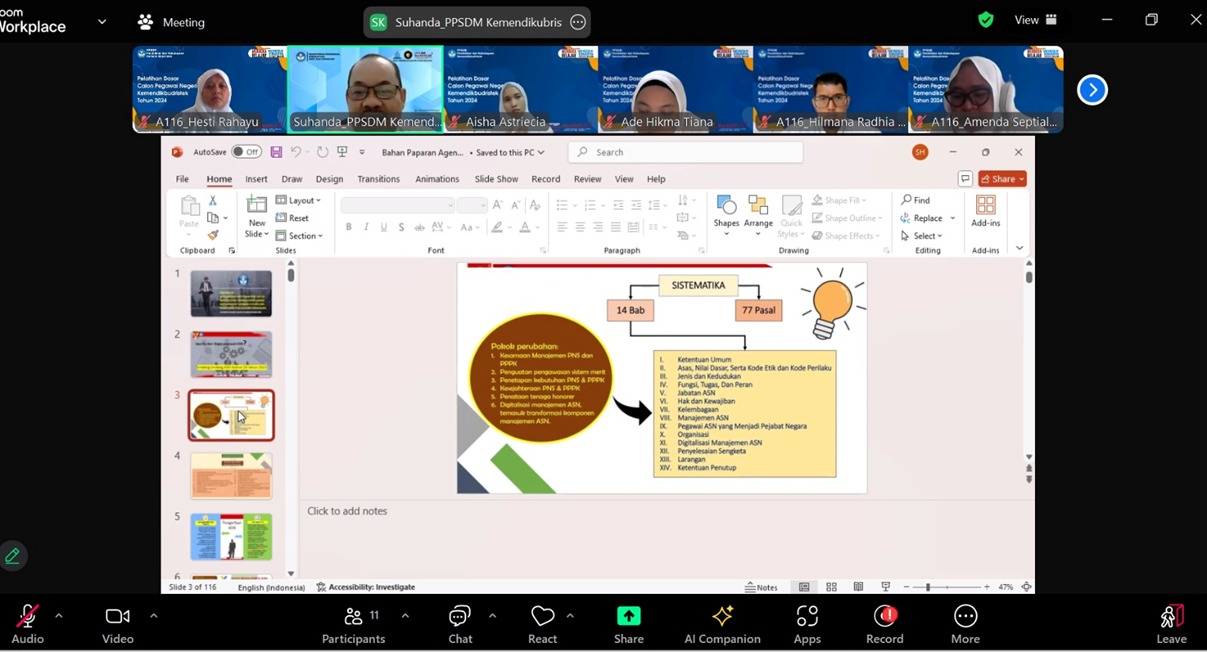Click the View button in Zoom

pos(1036,20)
